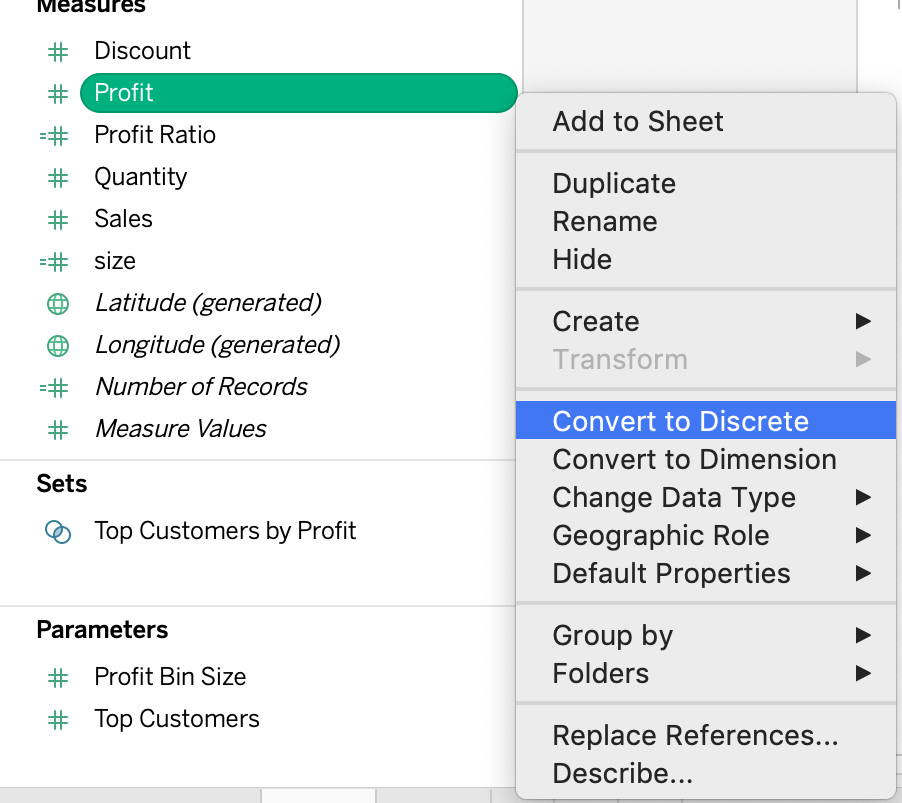Select Profit Bin Size parameter

pos(170,676)
